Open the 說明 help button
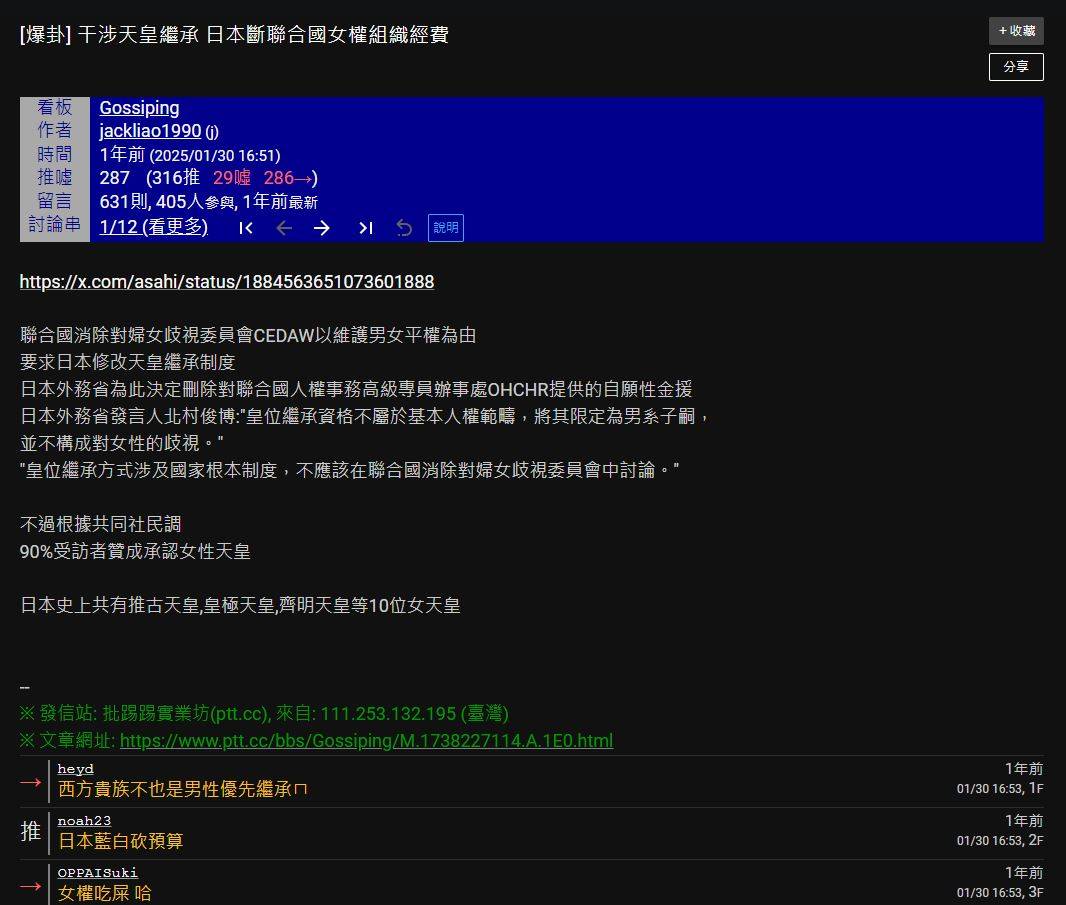The height and width of the screenshot is (905, 1066). tap(444, 228)
